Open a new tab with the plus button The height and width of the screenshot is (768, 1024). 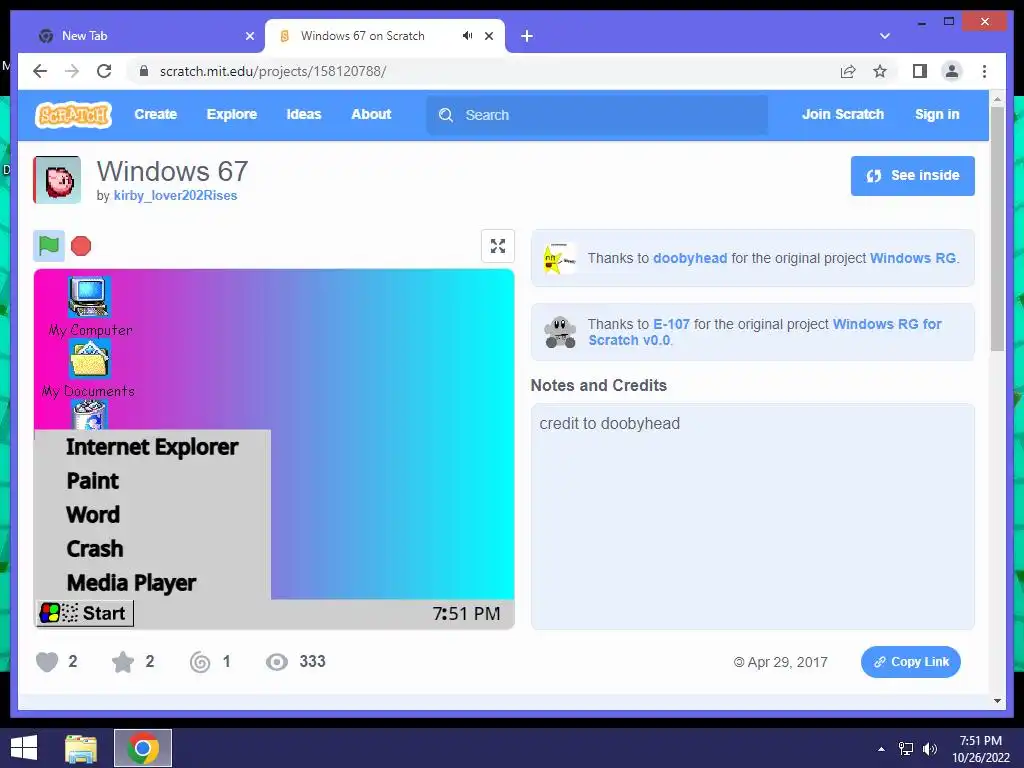click(527, 36)
